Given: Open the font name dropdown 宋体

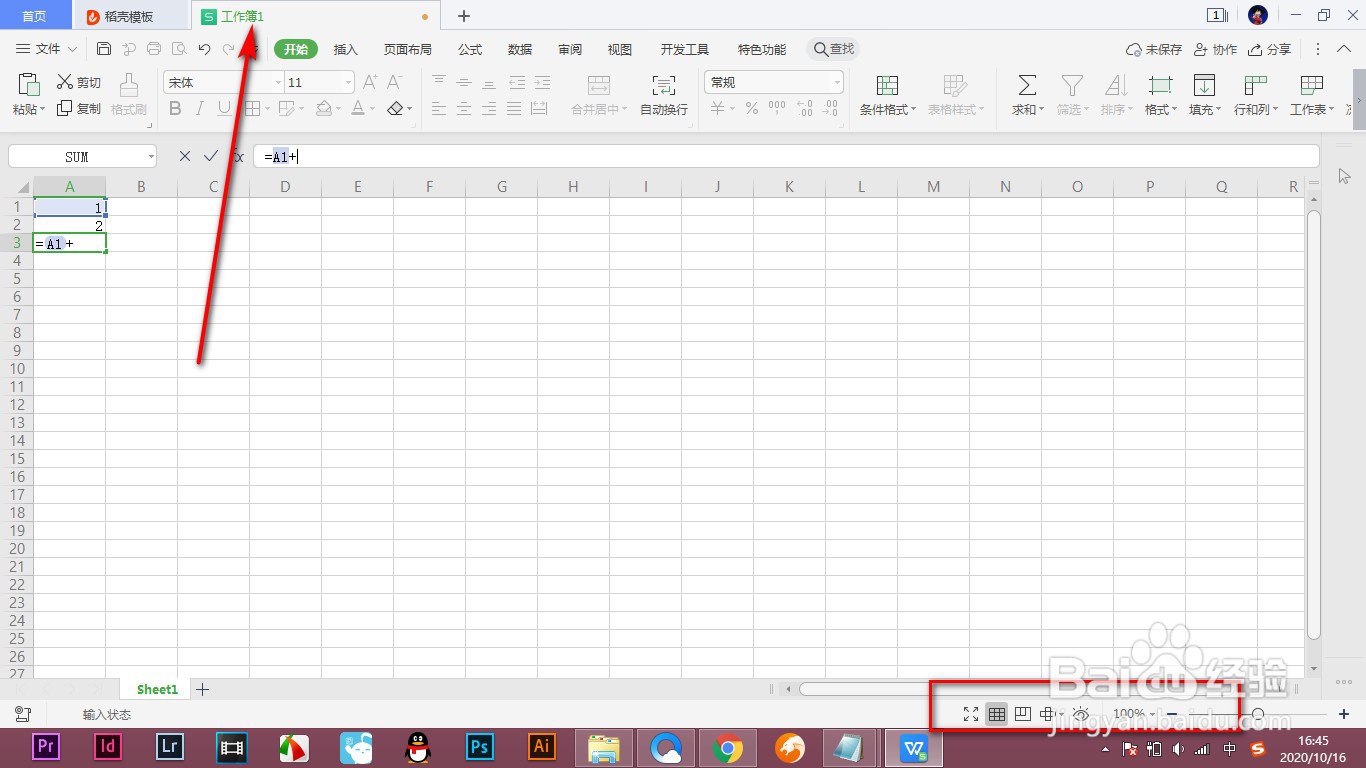Looking at the screenshot, I should pyautogui.click(x=278, y=82).
